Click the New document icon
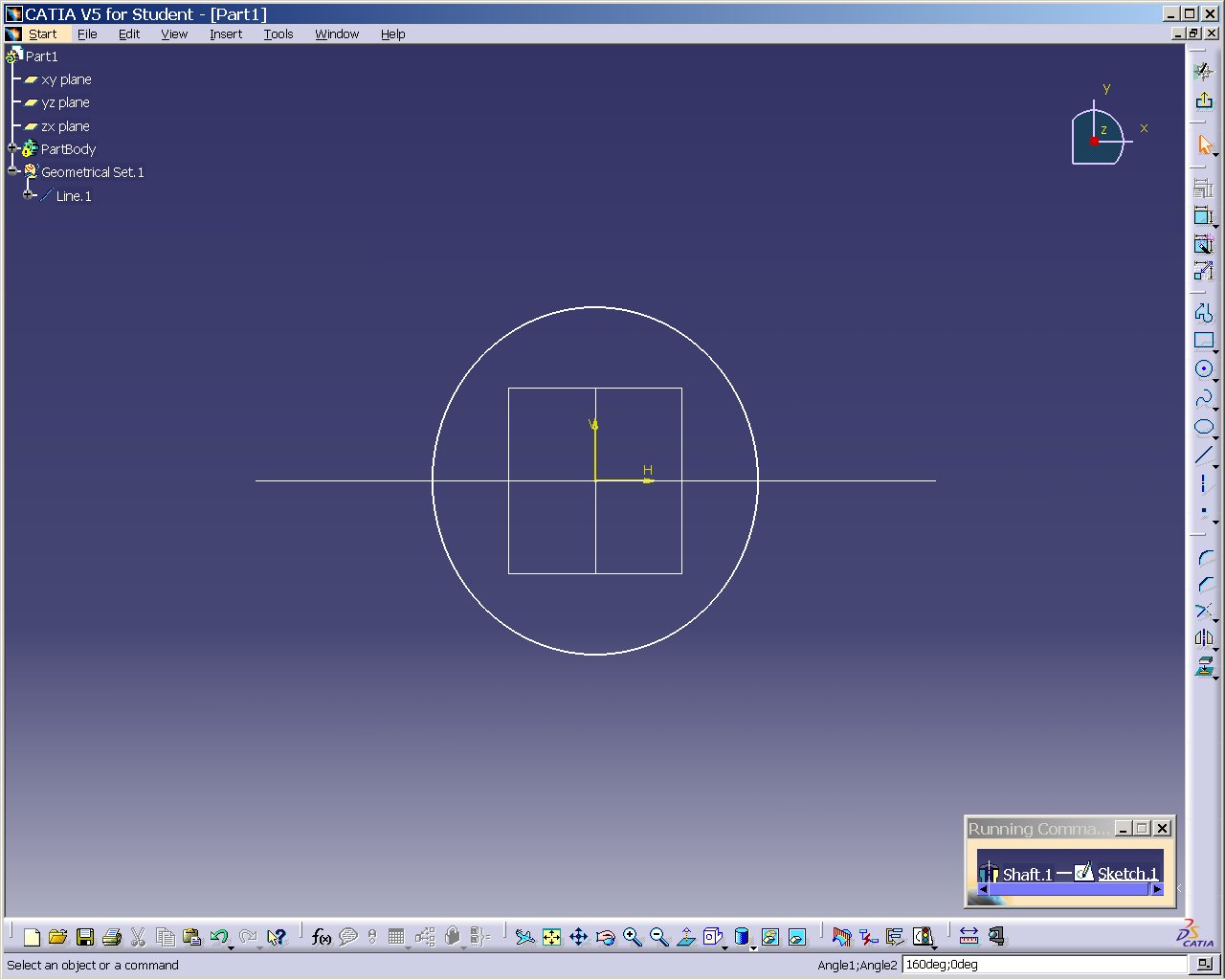The image size is (1225, 980). click(32, 937)
